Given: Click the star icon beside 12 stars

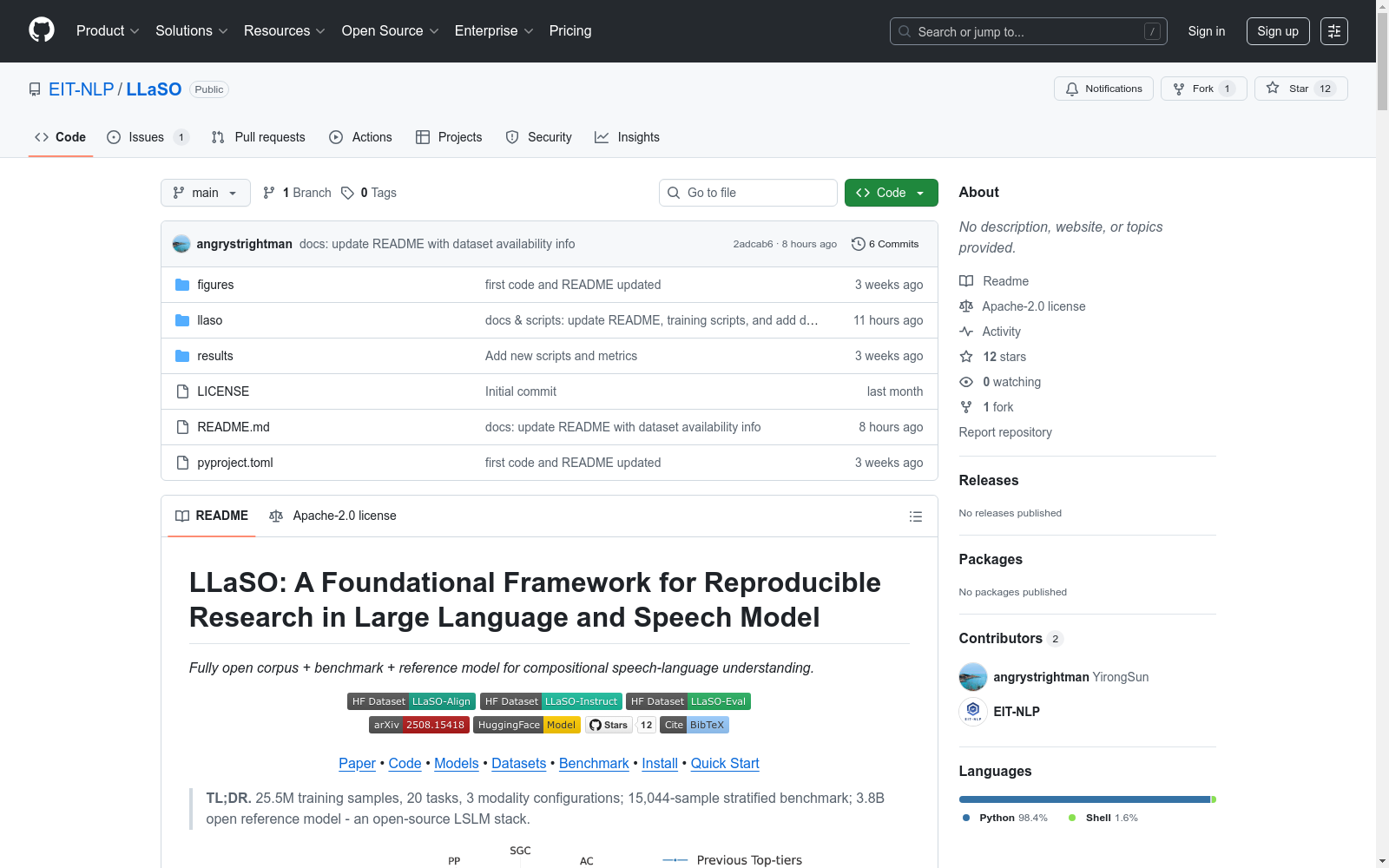Looking at the screenshot, I should (966, 357).
